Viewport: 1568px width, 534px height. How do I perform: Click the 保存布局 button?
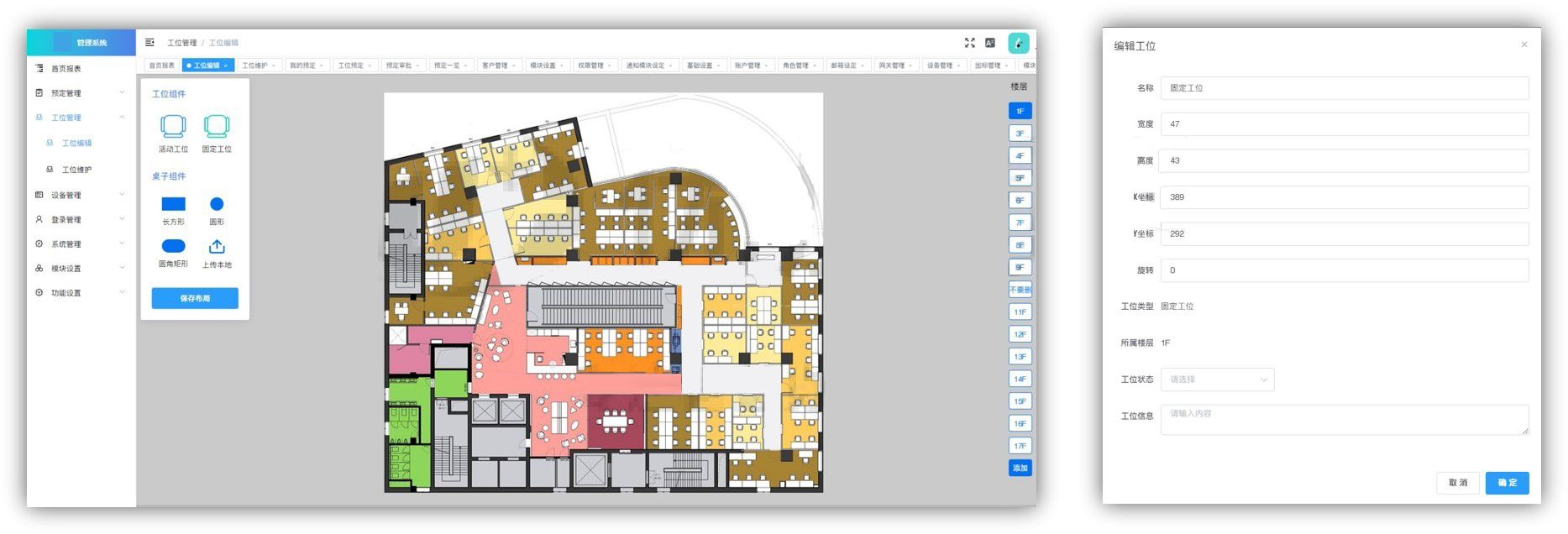coord(195,298)
